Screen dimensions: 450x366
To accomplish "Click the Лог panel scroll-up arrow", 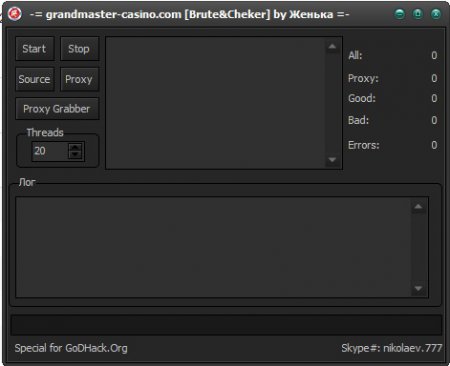I will tap(418, 207).
